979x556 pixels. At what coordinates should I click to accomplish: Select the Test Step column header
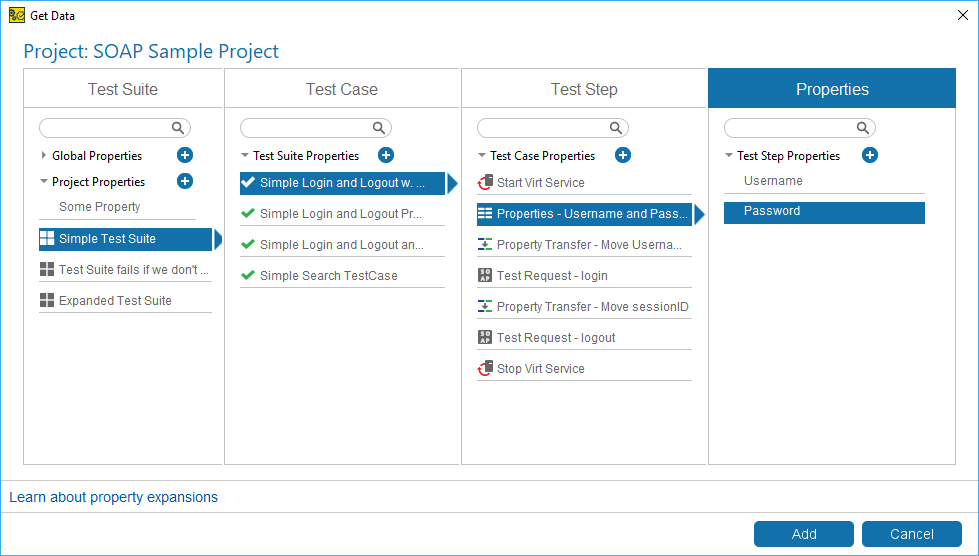(584, 89)
